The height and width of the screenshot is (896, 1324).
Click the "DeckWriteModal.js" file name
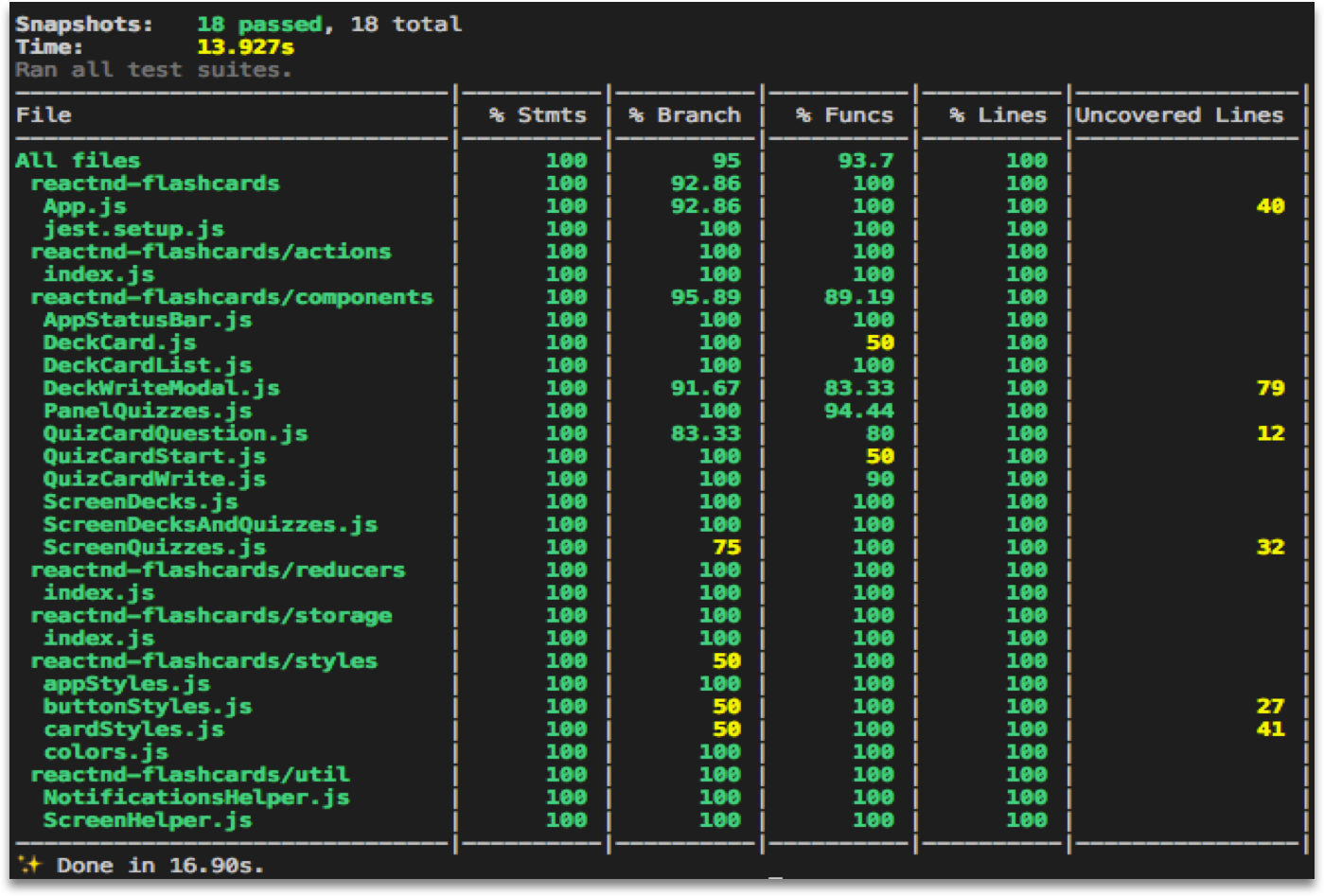[162, 388]
